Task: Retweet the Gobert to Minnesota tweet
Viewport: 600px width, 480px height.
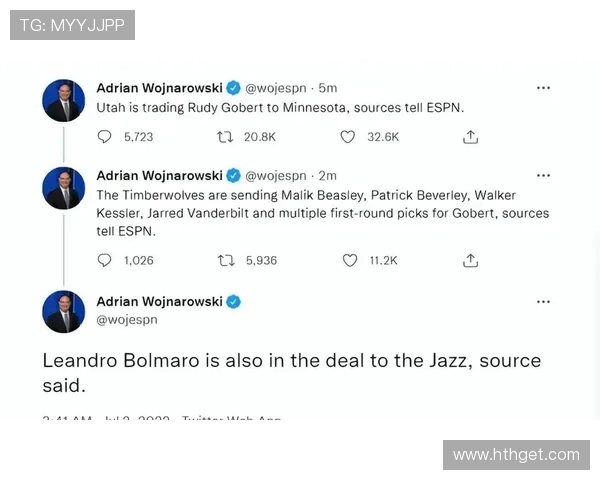Action: click(225, 137)
